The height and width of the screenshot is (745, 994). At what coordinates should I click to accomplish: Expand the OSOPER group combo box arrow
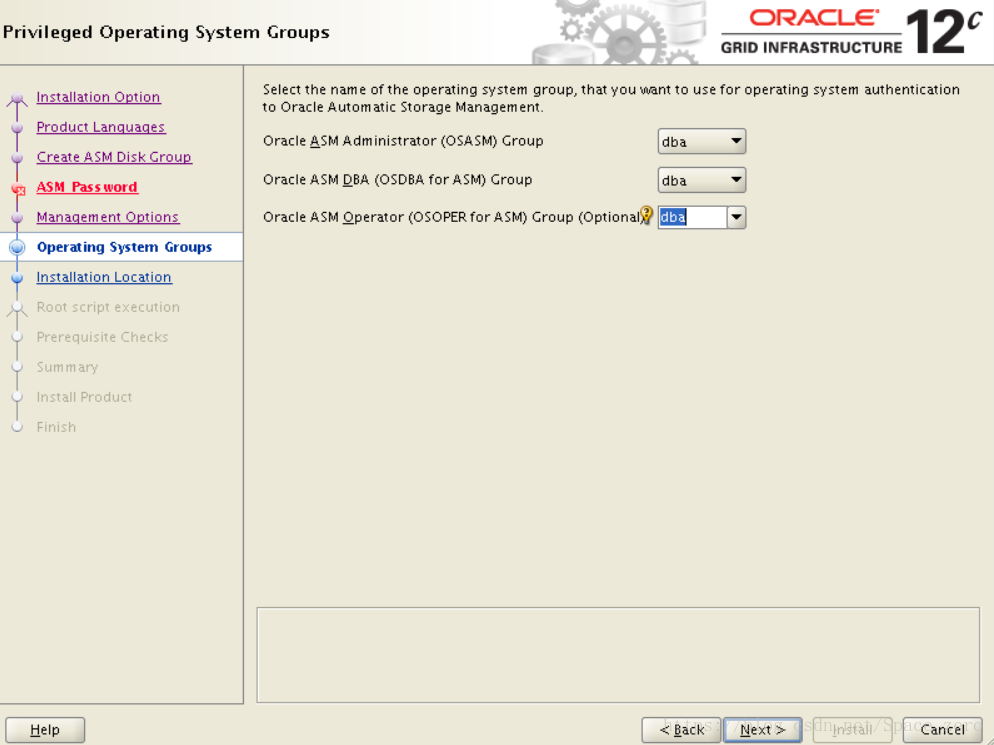[736, 217]
